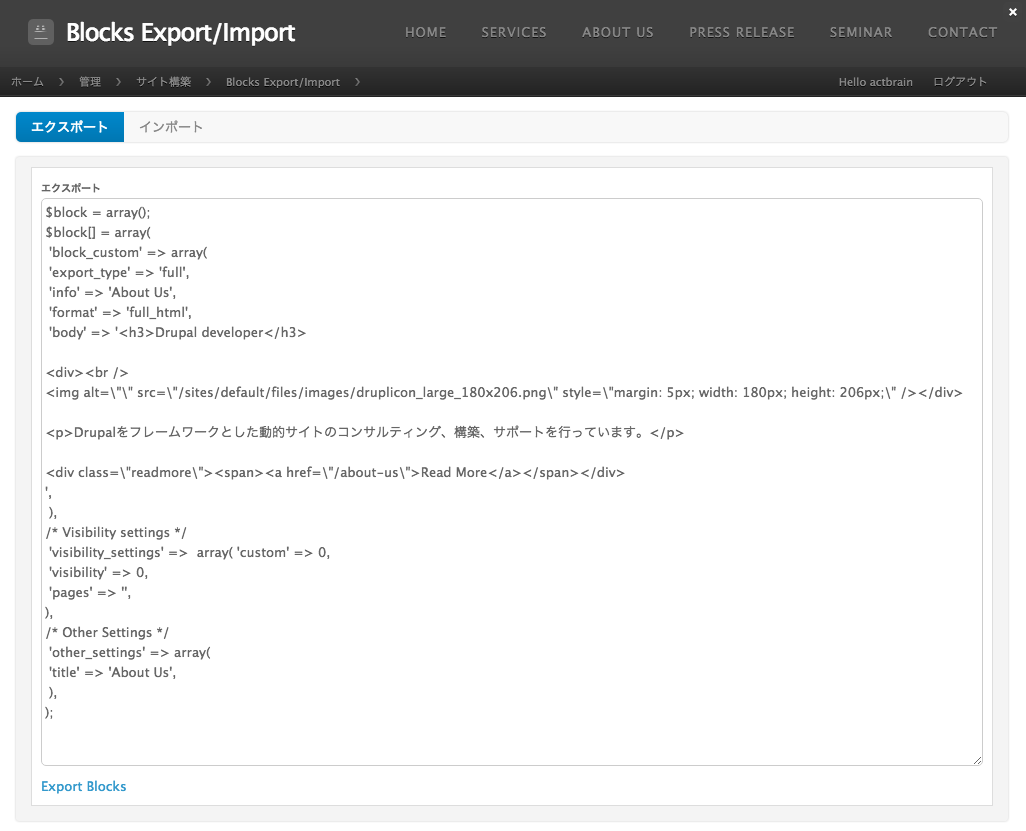
Task: Open the SEMINAR navigation entry
Action: pos(860,32)
